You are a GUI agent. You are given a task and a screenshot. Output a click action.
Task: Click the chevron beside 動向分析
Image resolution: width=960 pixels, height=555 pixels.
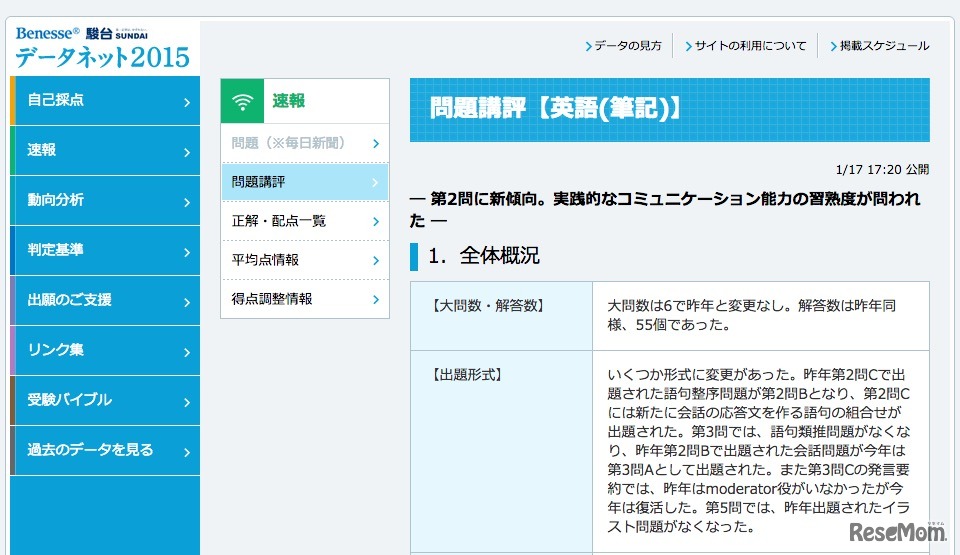click(187, 202)
